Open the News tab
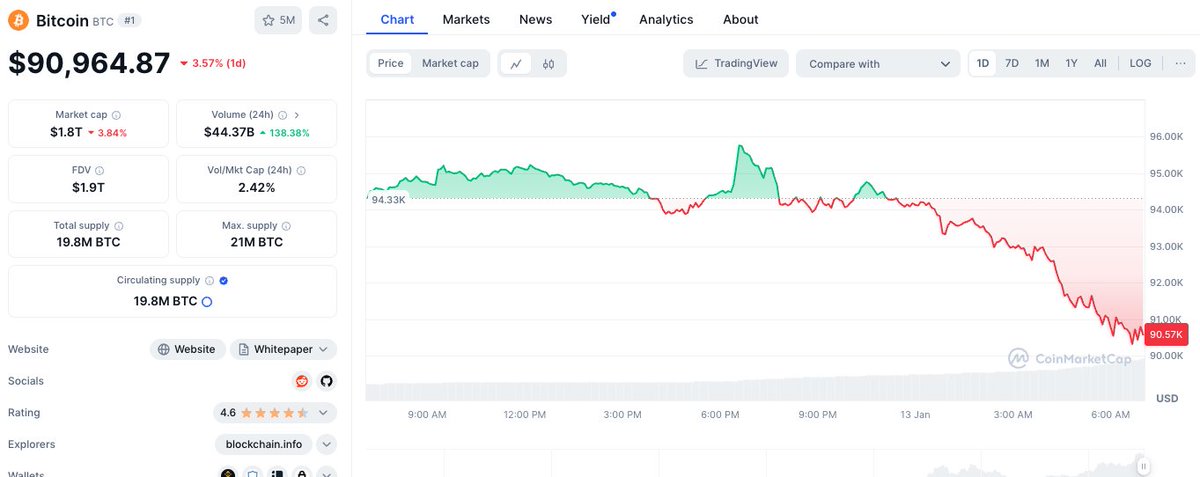This screenshot has height=477, width=1200. (536, 19)
